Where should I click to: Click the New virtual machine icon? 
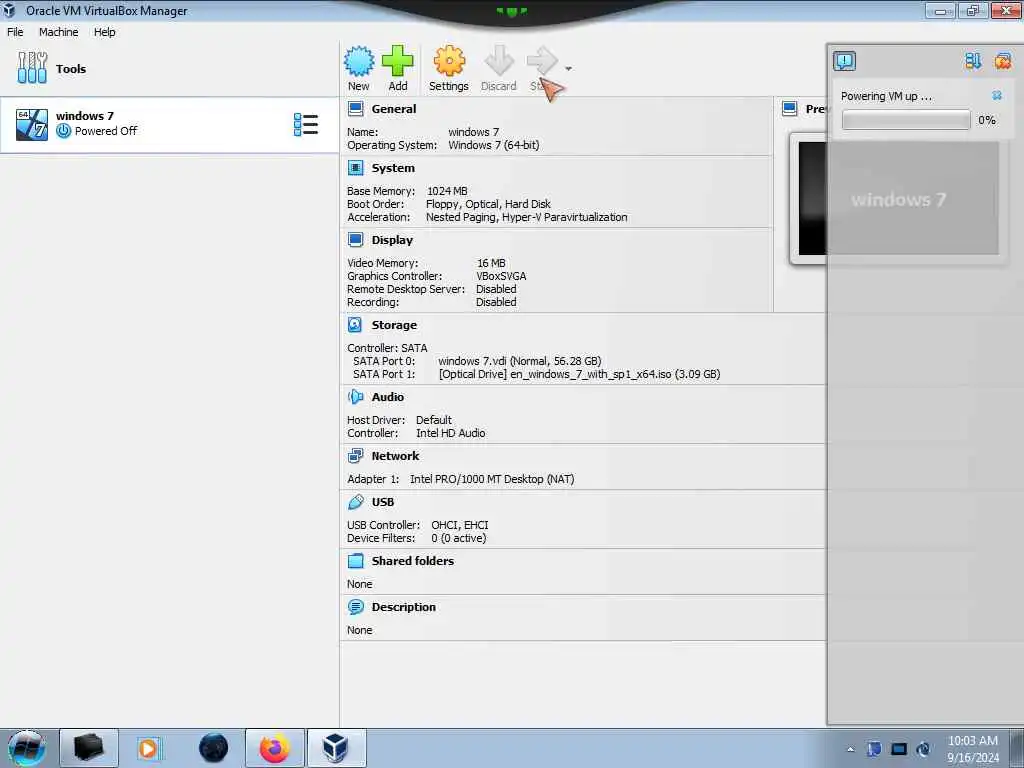point(359,61)
